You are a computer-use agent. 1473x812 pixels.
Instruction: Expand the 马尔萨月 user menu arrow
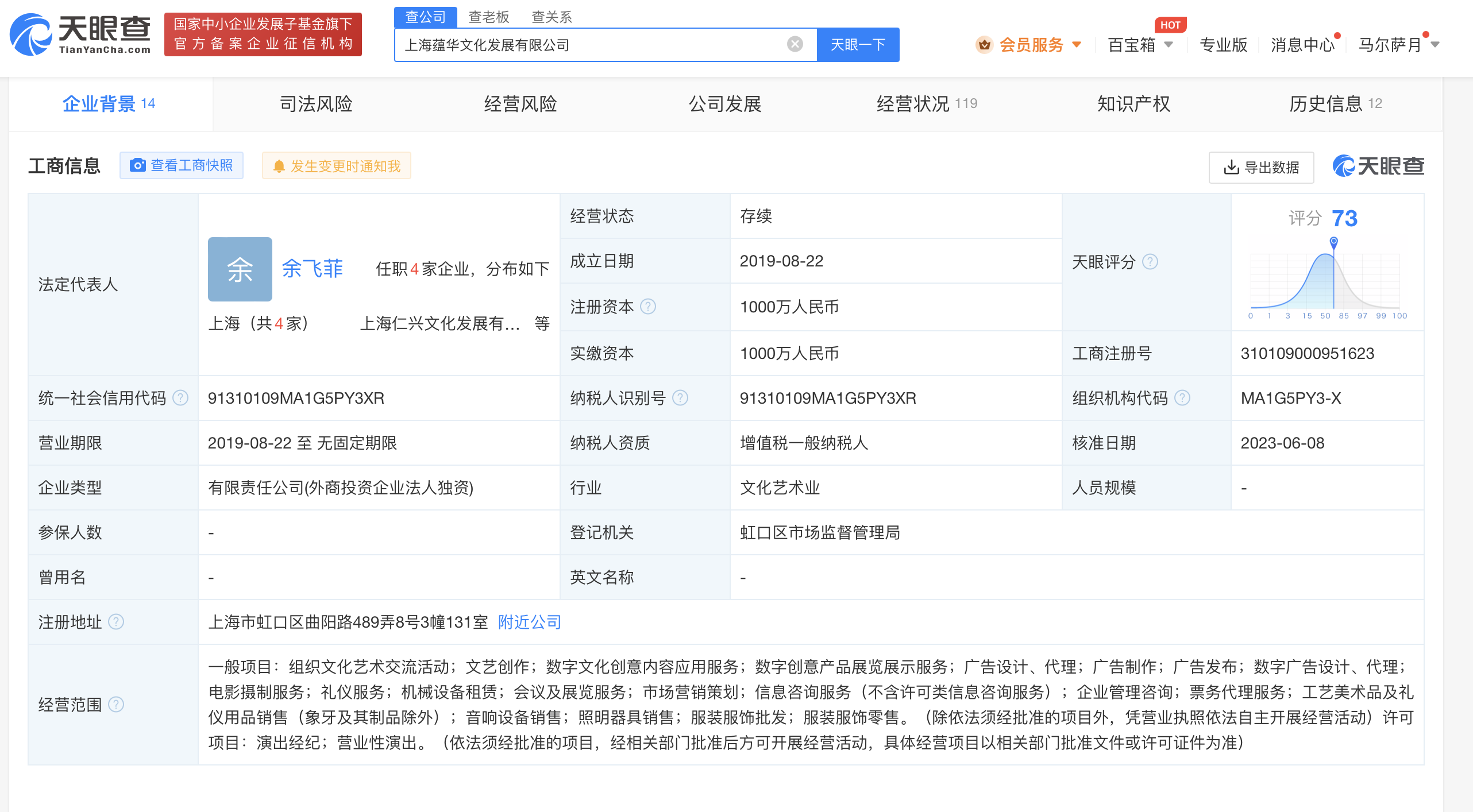[x=1435, y=44]
